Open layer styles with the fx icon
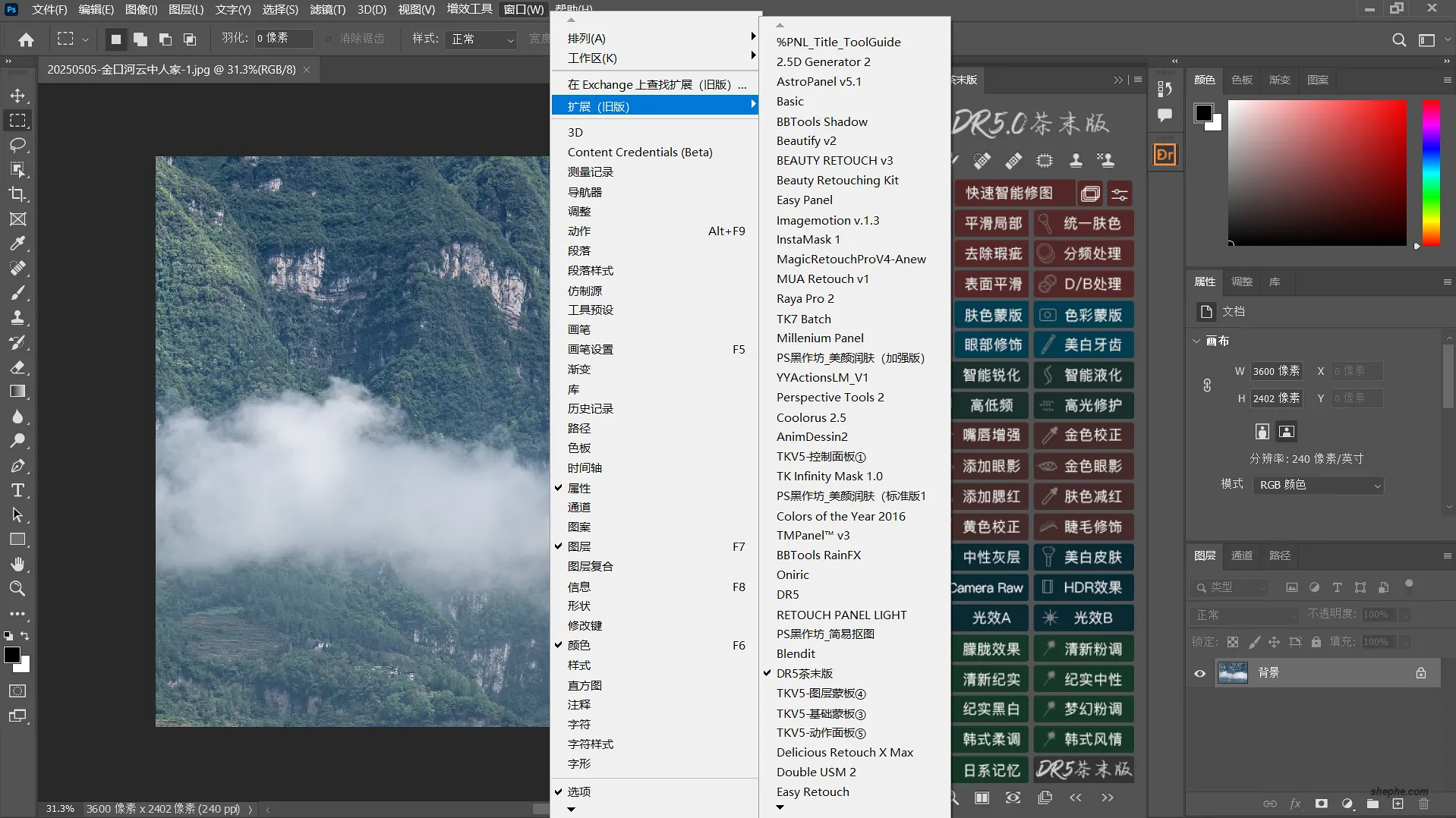 (1297, 804)
